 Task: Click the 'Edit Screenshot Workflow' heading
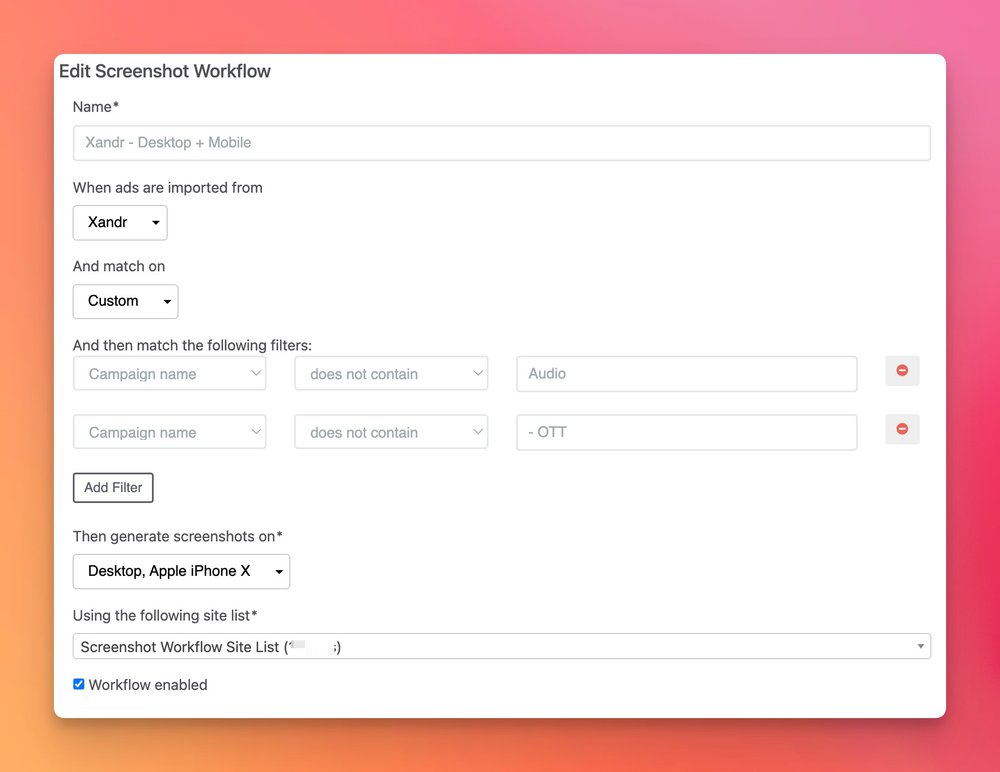coord(165,71)
